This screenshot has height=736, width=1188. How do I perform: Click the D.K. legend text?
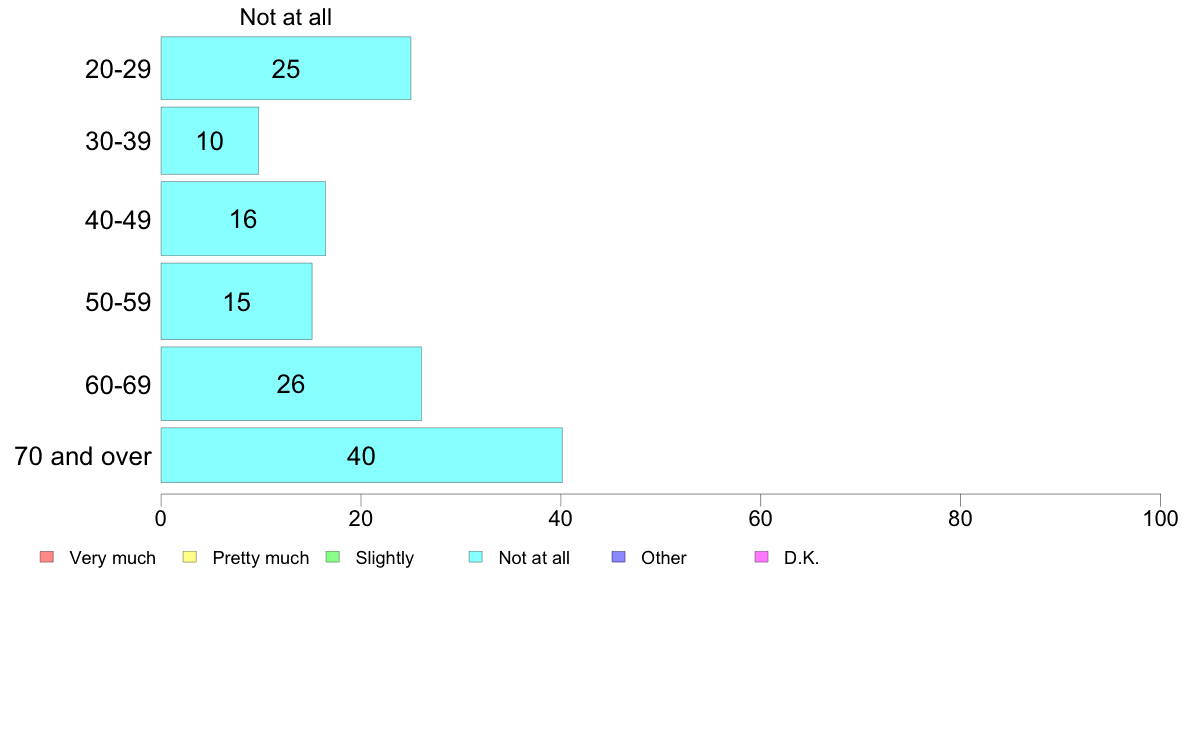802,558
